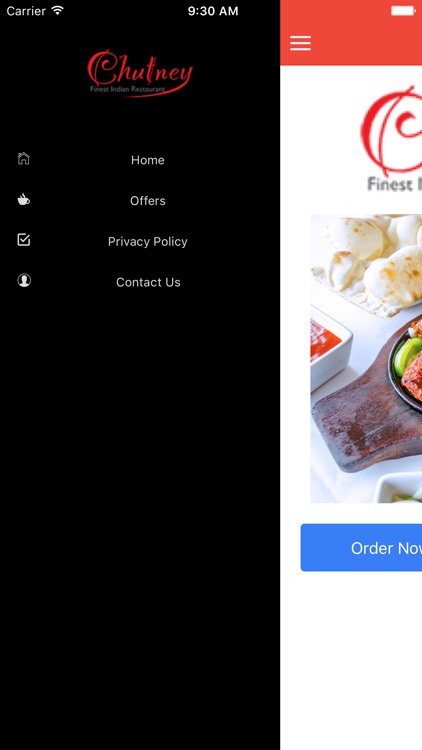Tap the battery icon in status bar

403,11
